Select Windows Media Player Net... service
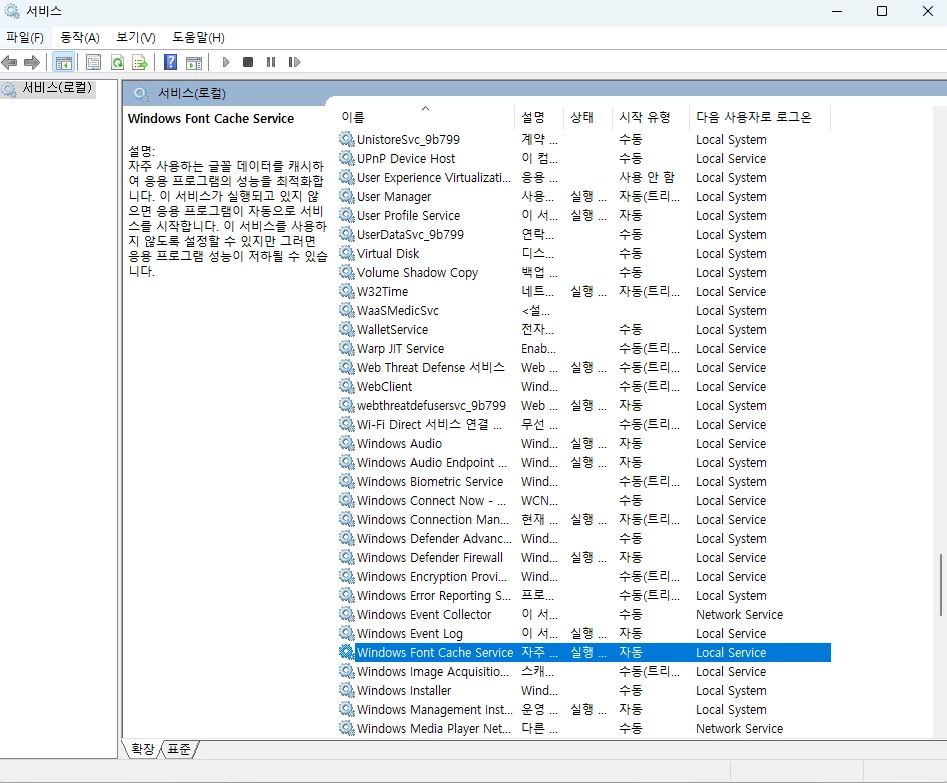Screen dimensions: 947x783 click(584, 729)
